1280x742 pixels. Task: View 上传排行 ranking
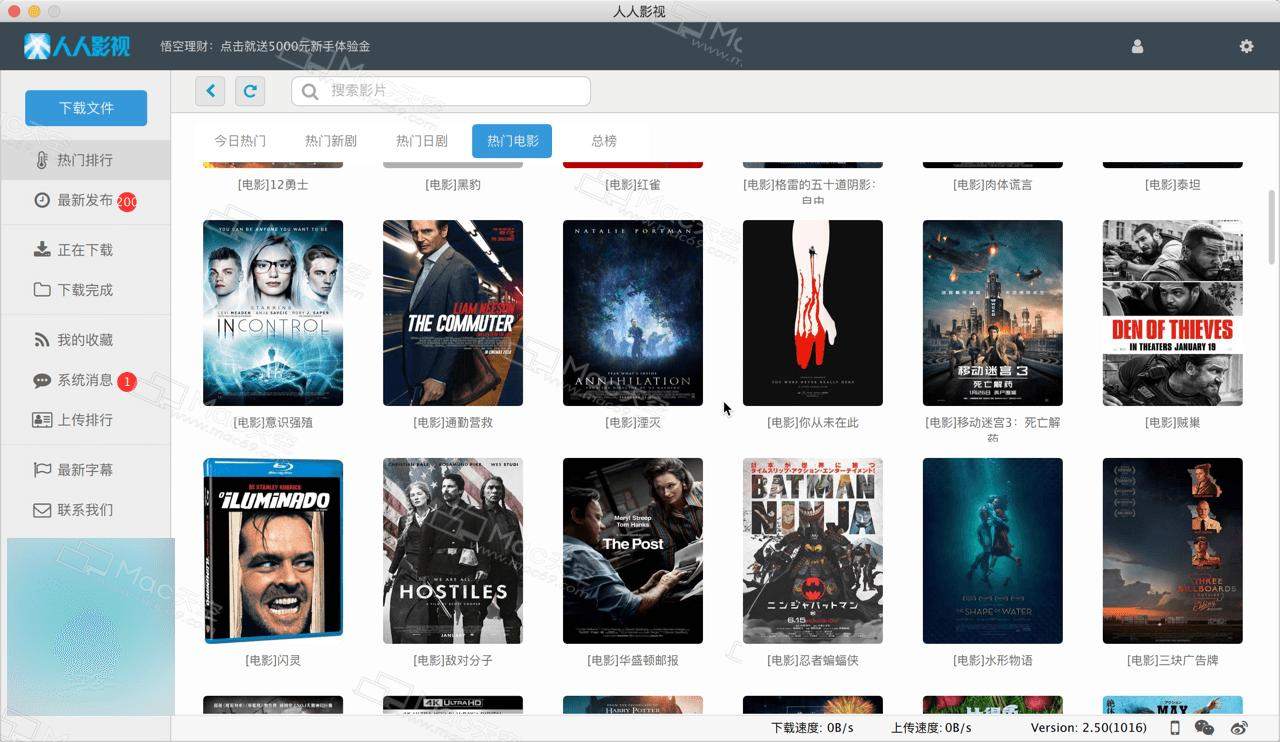pos(85,420)
